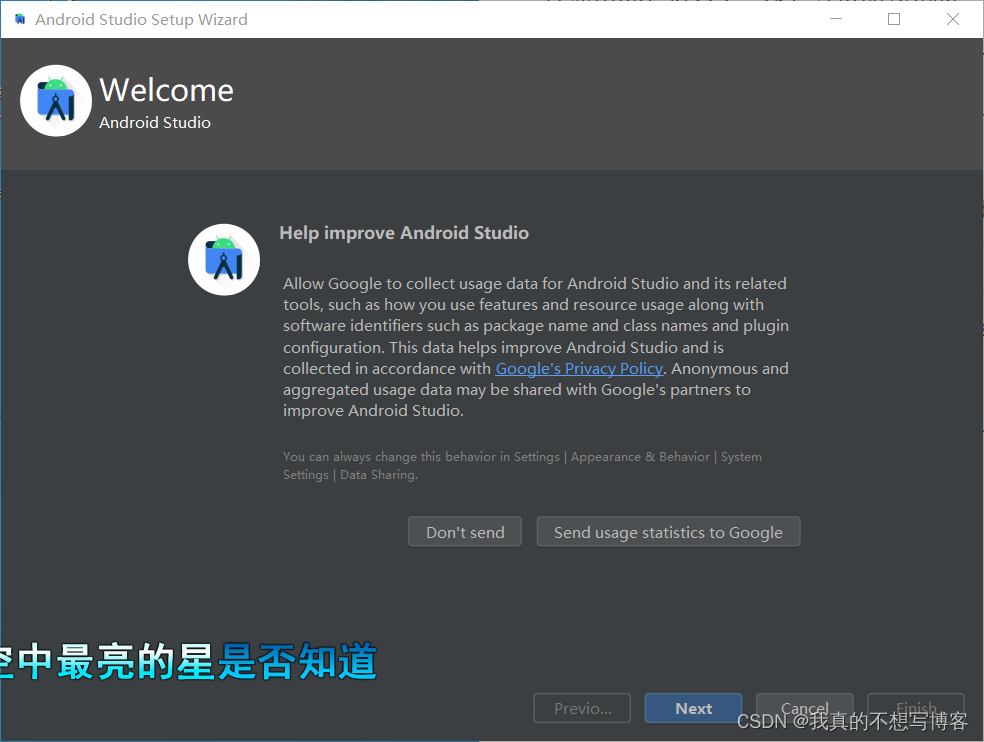Choose Send usage statistics to Google

(668, 532)
